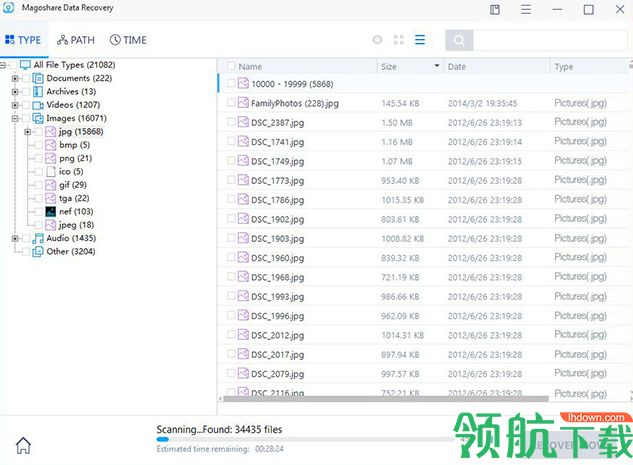Screen dimensions: 633x465
Task: Switch to list view icon
Action: coord(420,40)
